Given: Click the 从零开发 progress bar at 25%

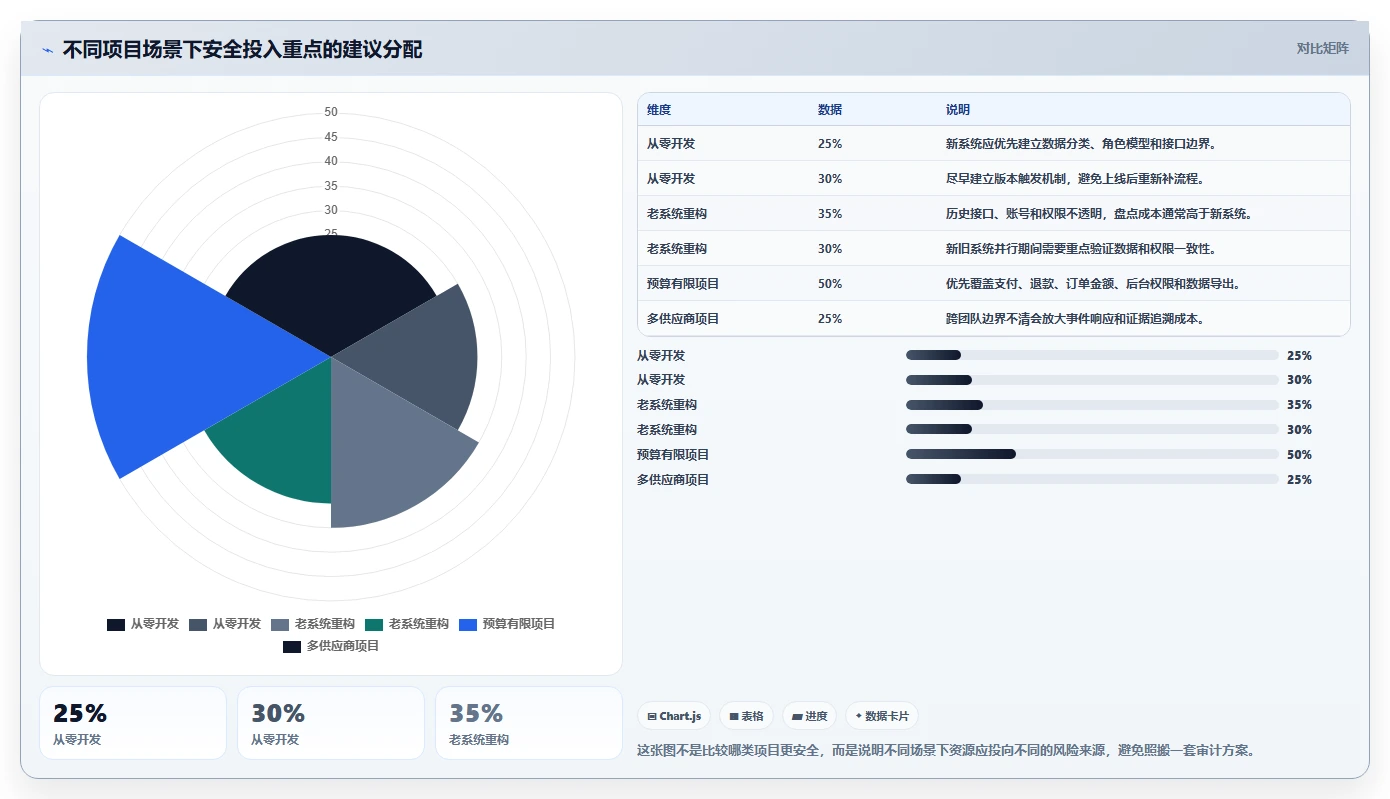Looking at the screenshot, I should (1092, 355).
